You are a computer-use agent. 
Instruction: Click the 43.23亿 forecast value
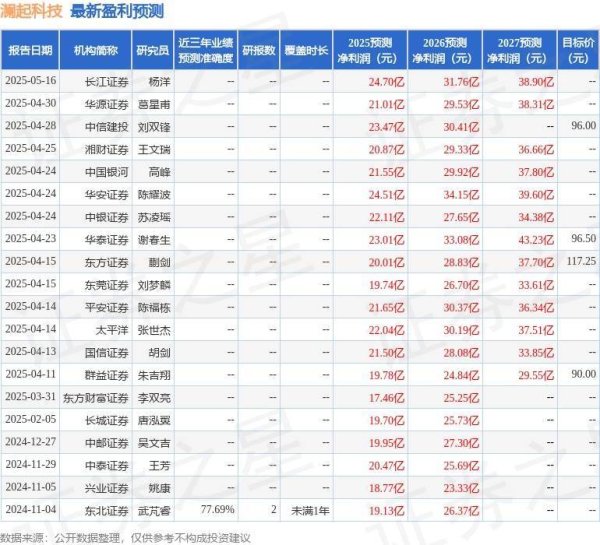(x=536, y=240)
